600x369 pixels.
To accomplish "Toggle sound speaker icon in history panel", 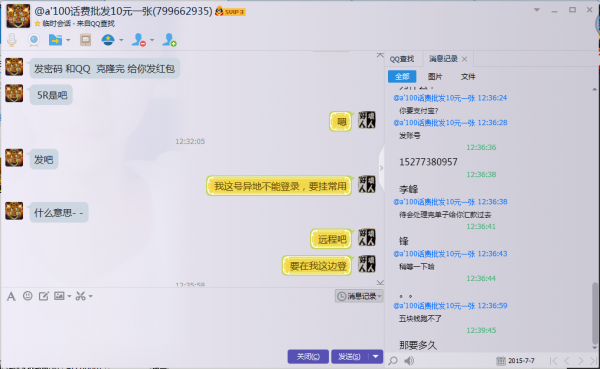I will [x=409, y=361].
